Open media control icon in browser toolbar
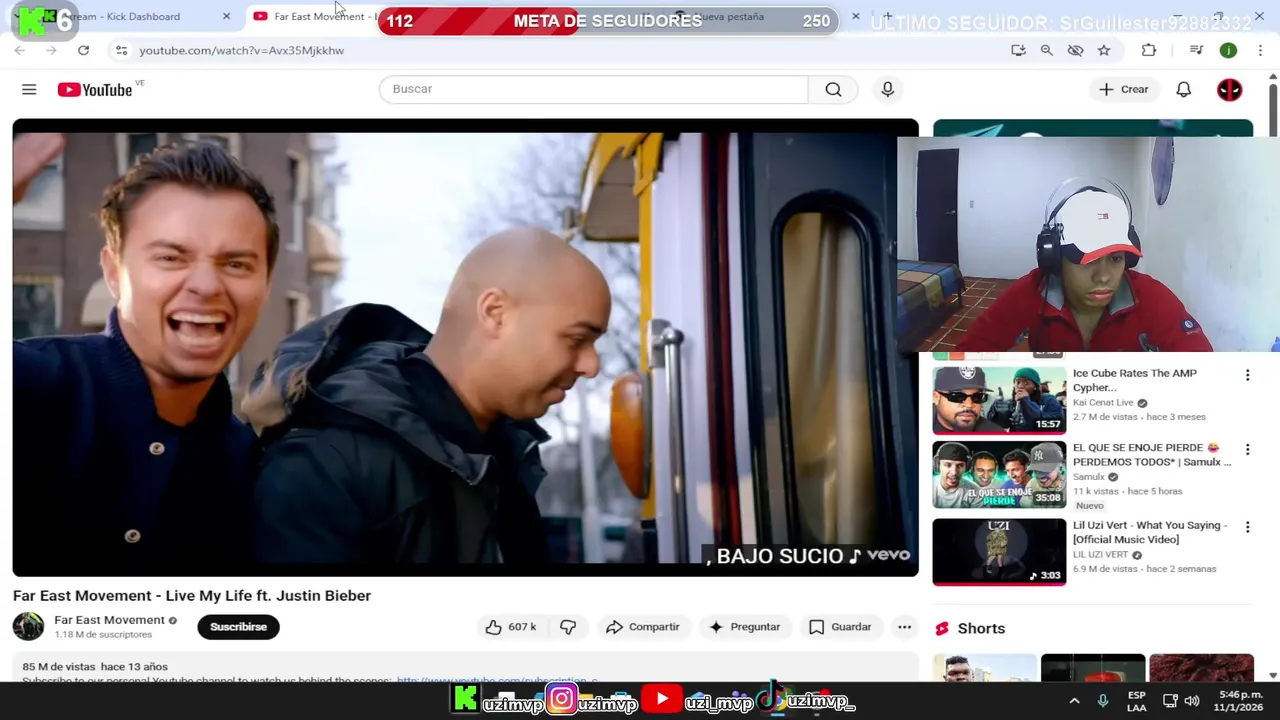The height and width of the screenshot is (720, 1280). coord(1196,50)
